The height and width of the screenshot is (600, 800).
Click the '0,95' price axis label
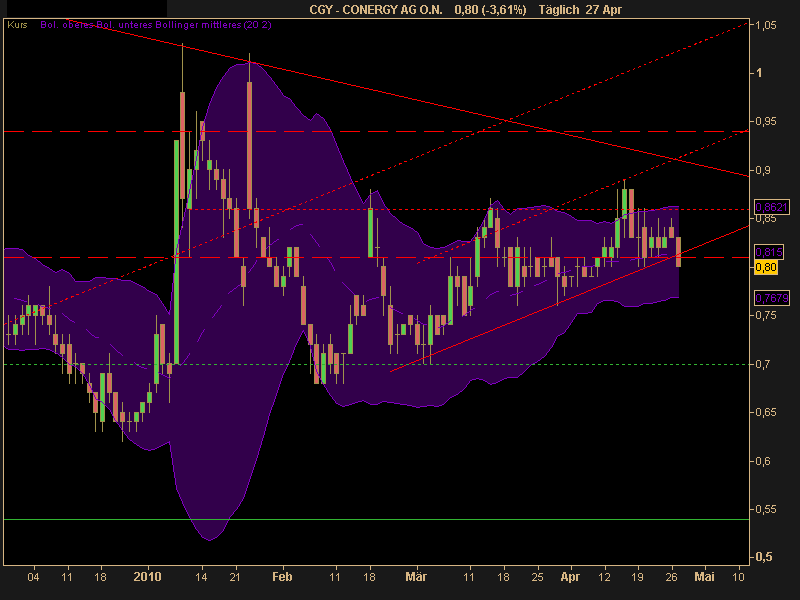[x=766, y=121]
